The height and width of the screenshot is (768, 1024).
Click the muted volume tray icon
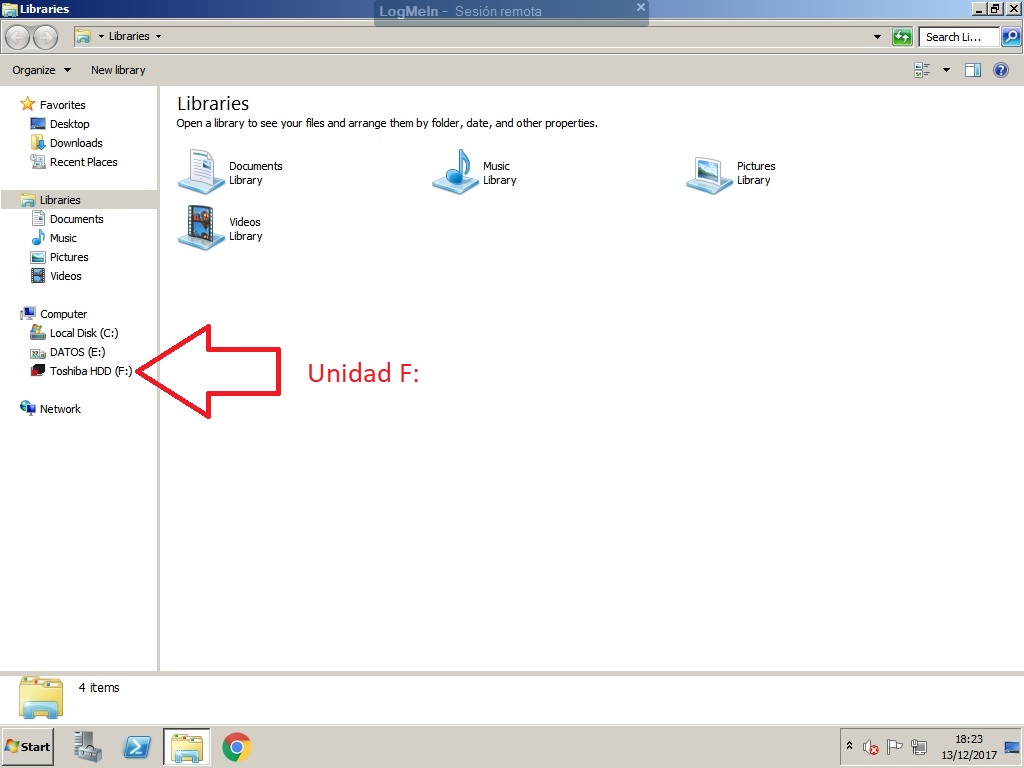870,747
